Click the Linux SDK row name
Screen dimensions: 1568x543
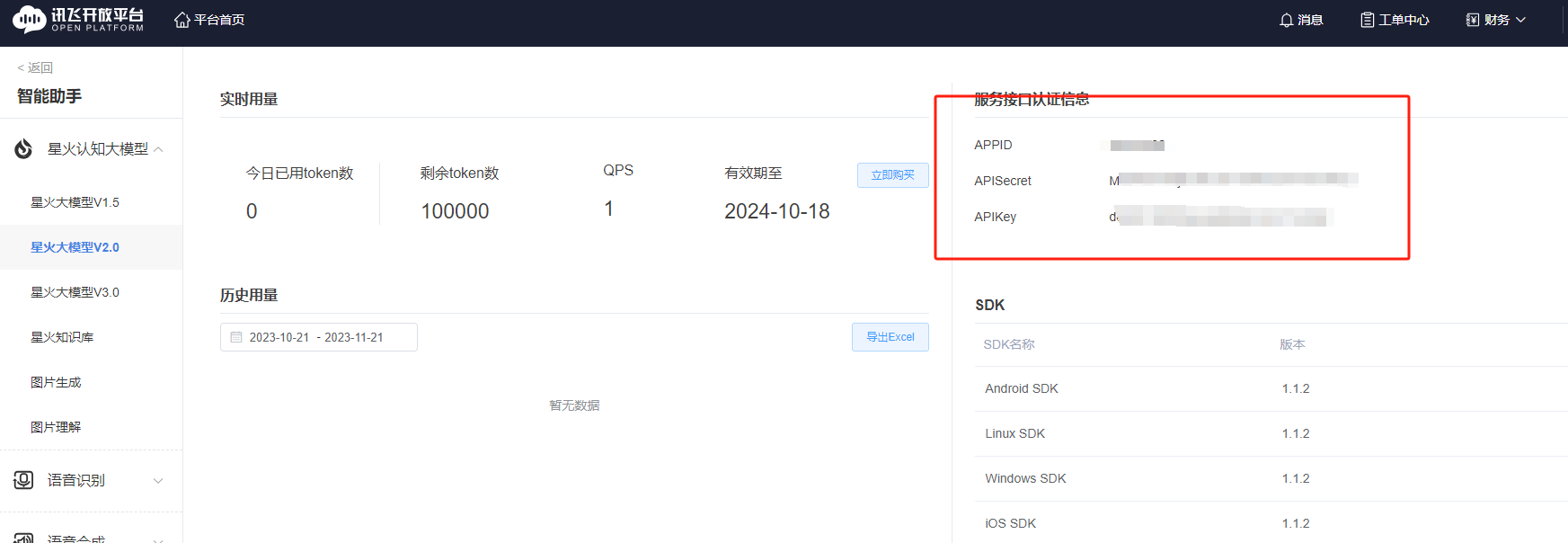pos(1015,433)
